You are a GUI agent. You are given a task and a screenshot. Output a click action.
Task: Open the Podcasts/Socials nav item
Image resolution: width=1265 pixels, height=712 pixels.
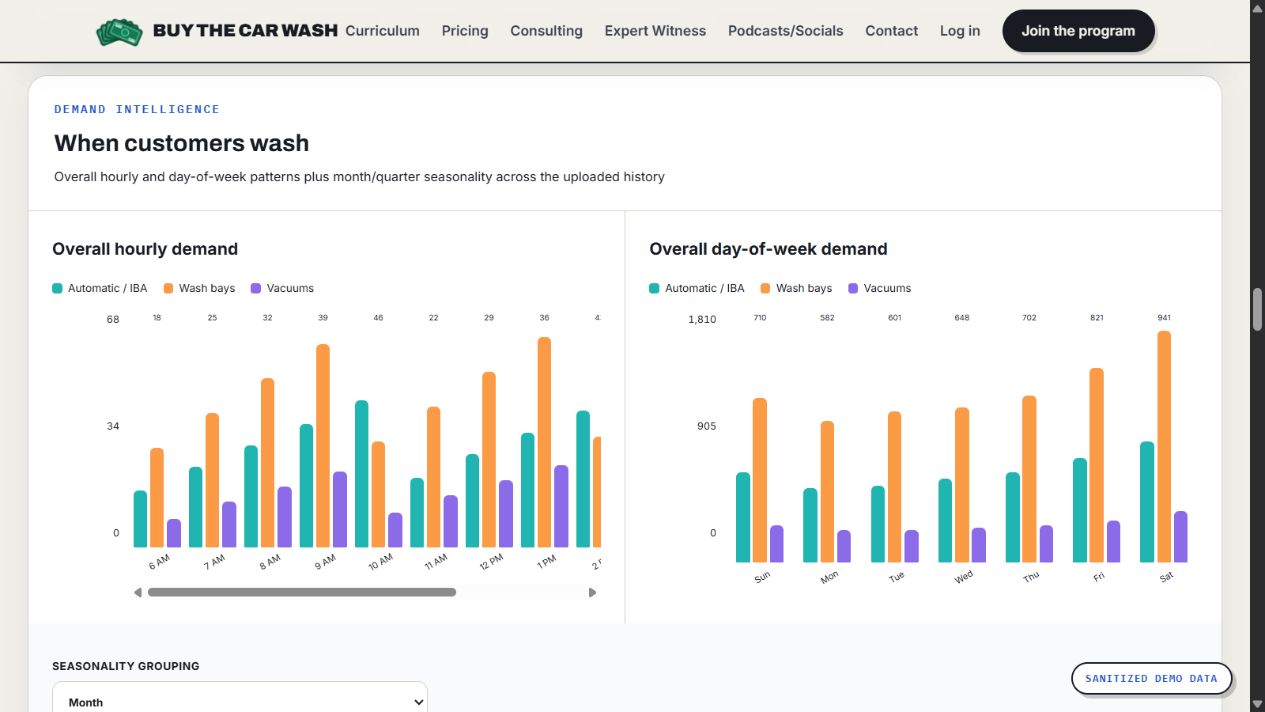(785, 31)
